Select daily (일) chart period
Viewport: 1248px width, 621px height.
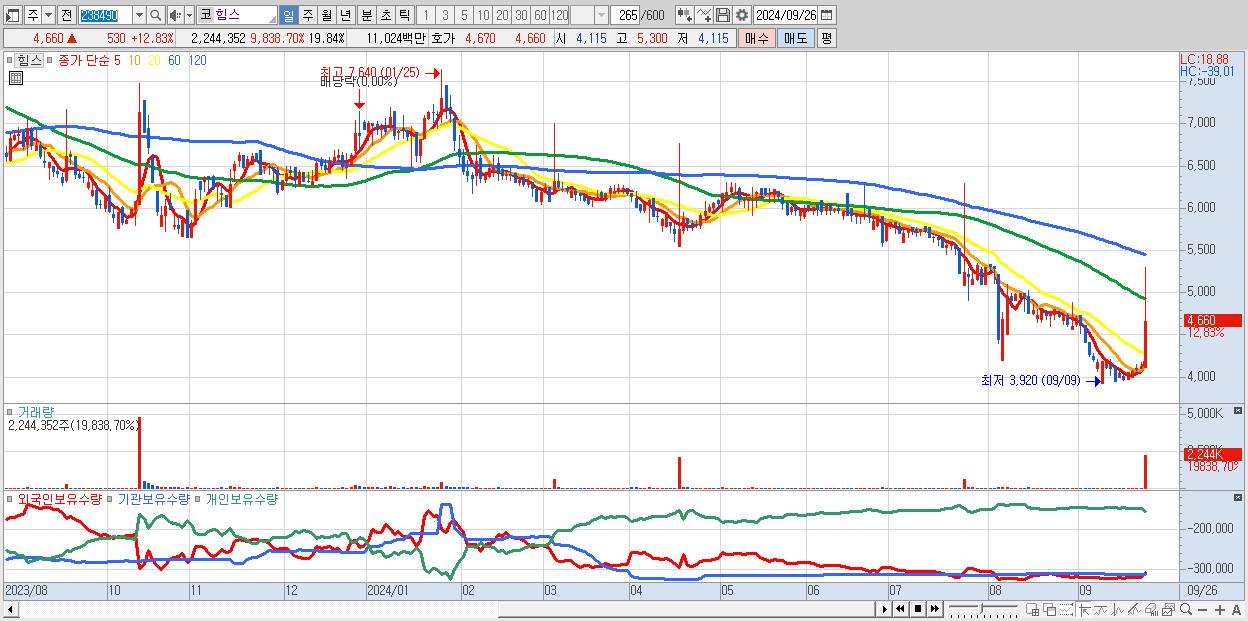[x=288, y=16]
